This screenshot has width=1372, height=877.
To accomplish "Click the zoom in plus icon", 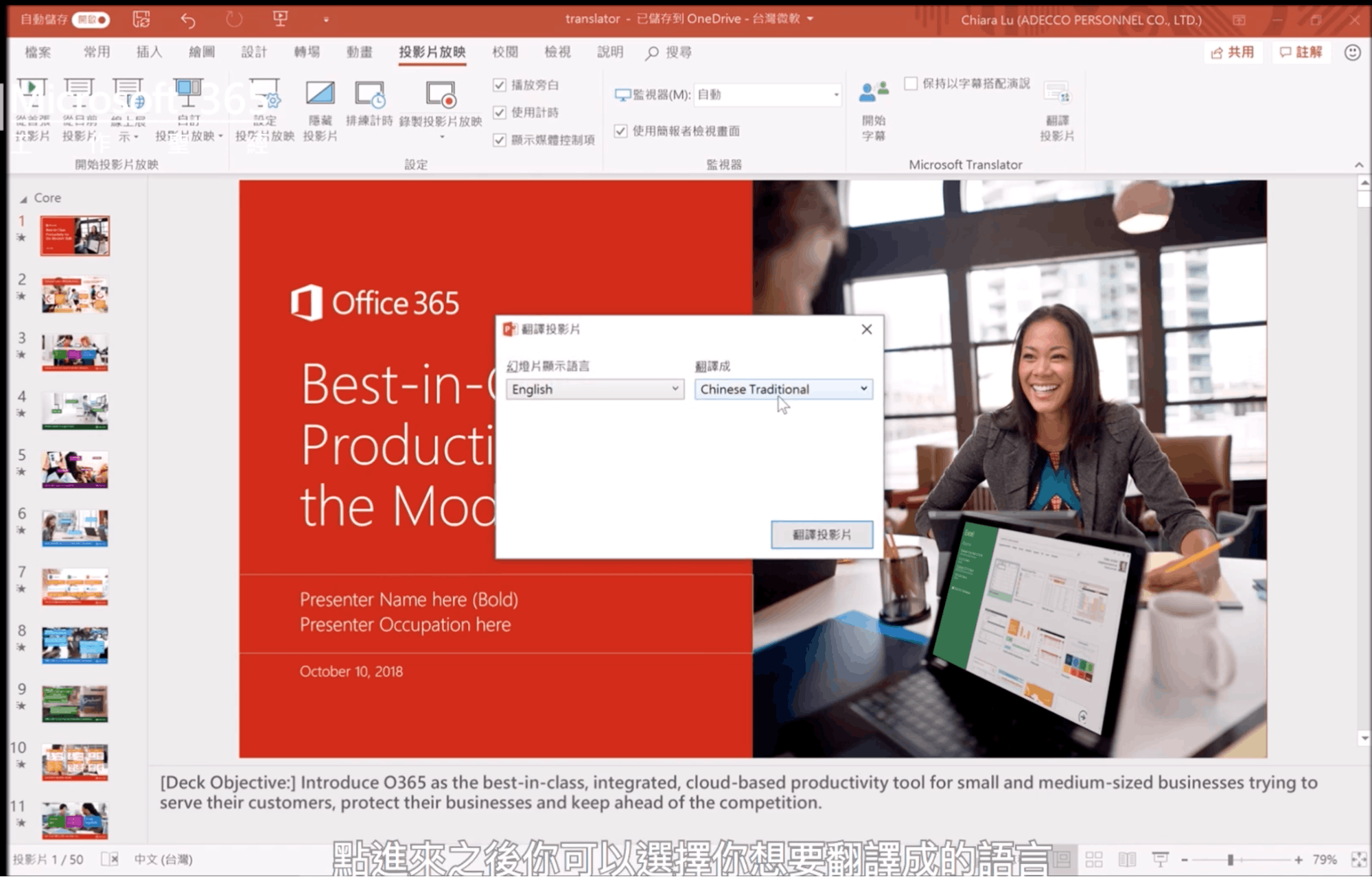I will pos(1298,859).
